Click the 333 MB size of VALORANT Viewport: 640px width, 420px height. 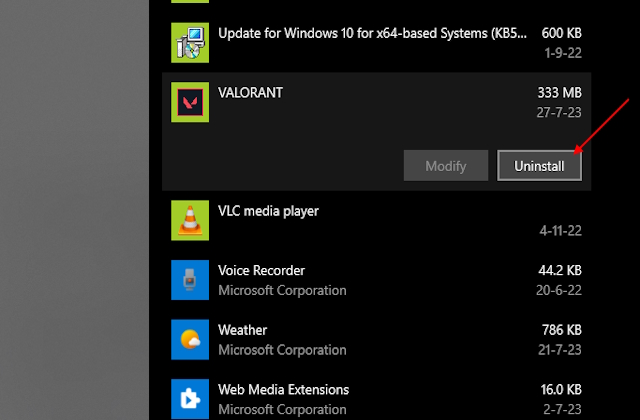[559, 93]
